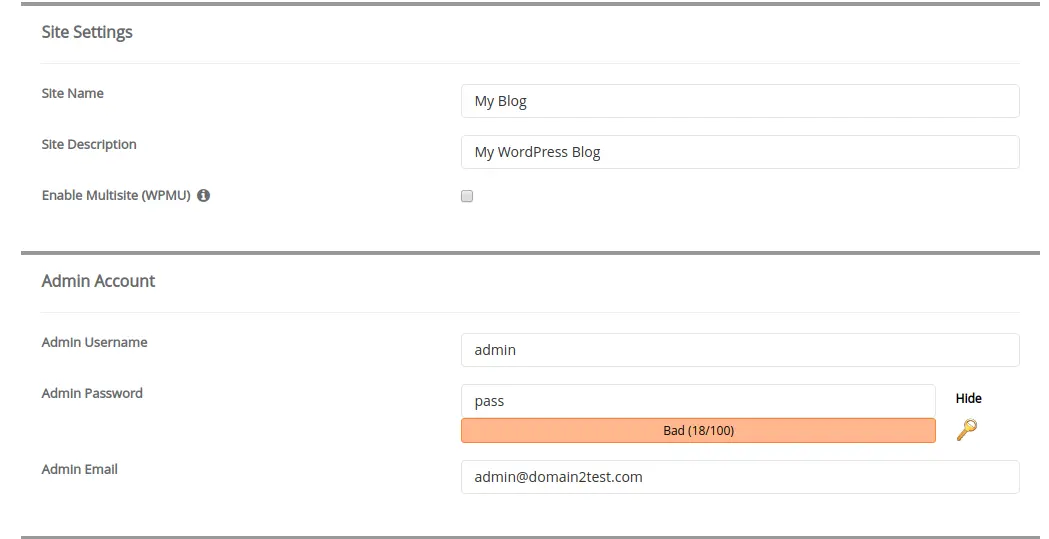The height and width of the screenshot is (539, 1049).
Task: Hide the admin password text
Action: [968, 398]
